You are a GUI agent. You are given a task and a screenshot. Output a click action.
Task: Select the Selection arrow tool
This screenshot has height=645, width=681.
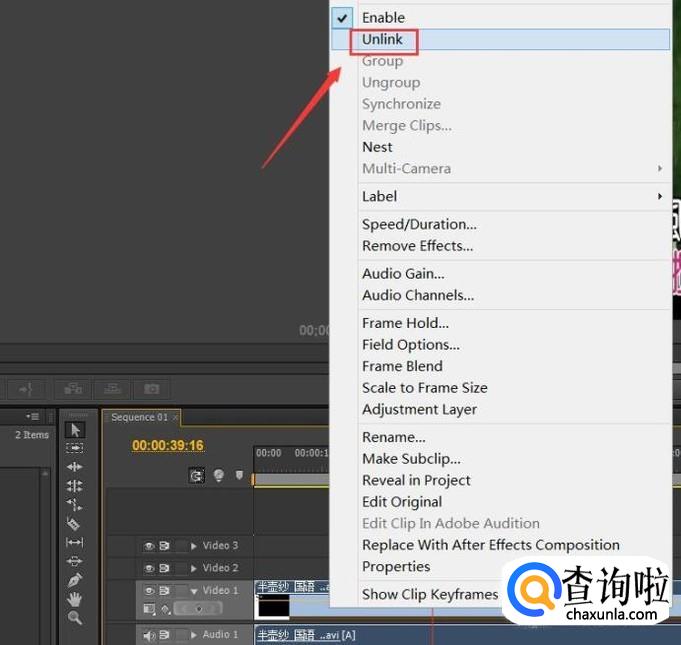[x=75, y=430]
